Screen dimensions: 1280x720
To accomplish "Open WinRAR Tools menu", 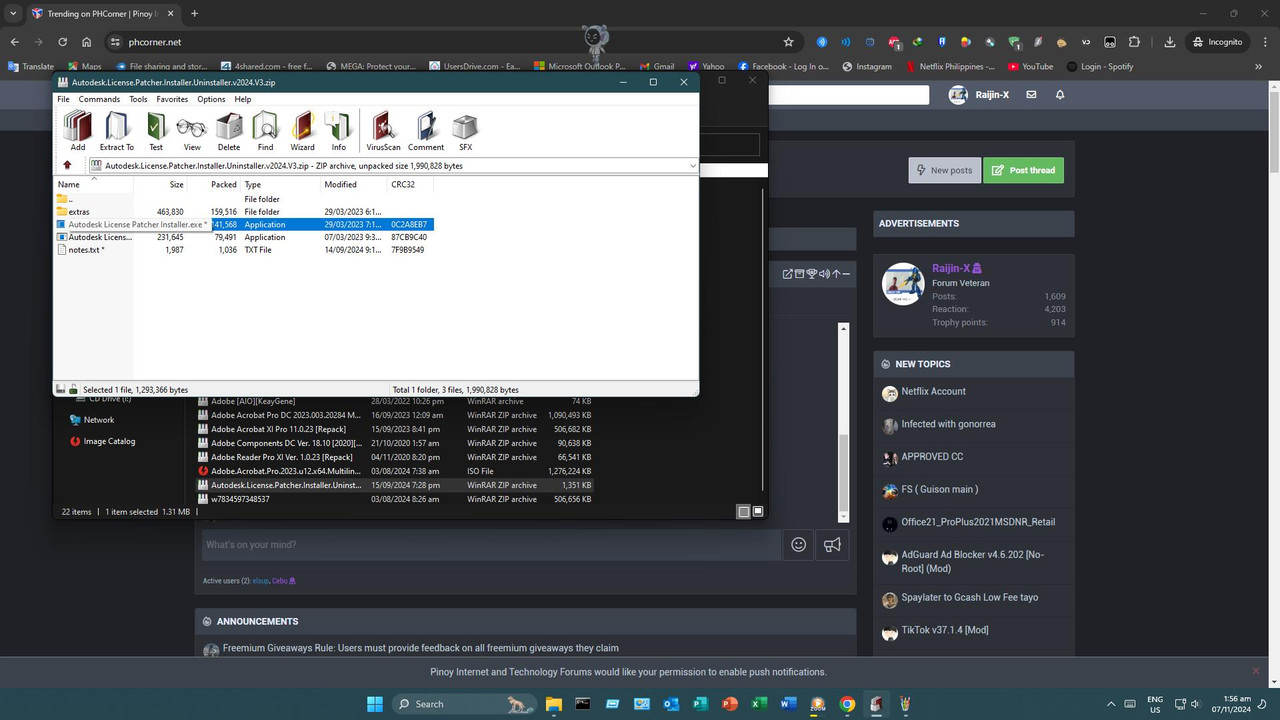I will tap(138, 99).
